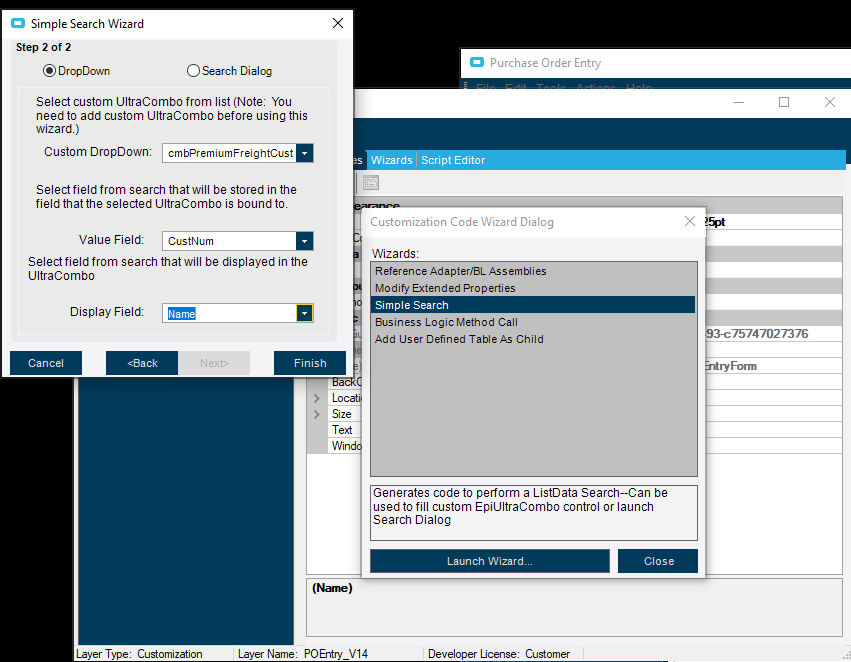This screenshot has height=662, width=851.
Task: Click Close in Code Wizard Dialog
Action: click(x=658, y=561)
